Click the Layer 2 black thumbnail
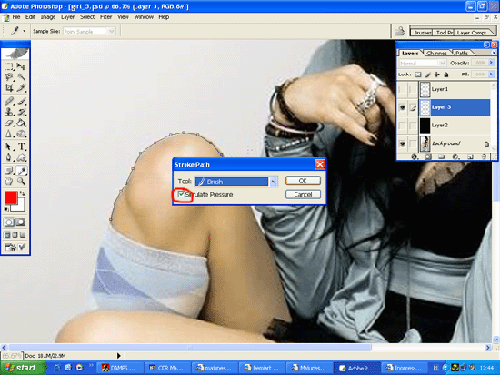Viewport: 500px width, 375px height. click(425, 125)
